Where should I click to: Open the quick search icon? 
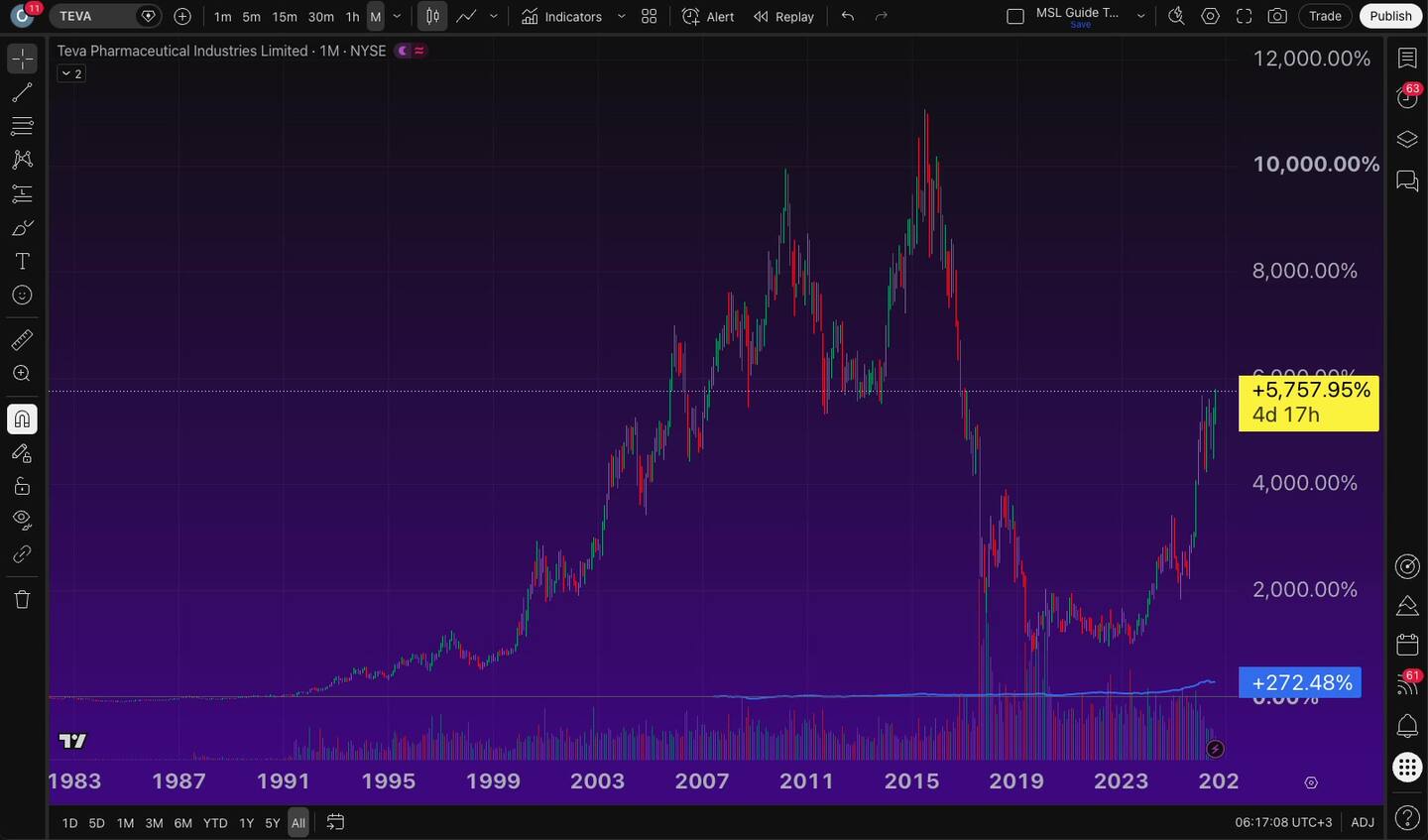(1176, 16)
